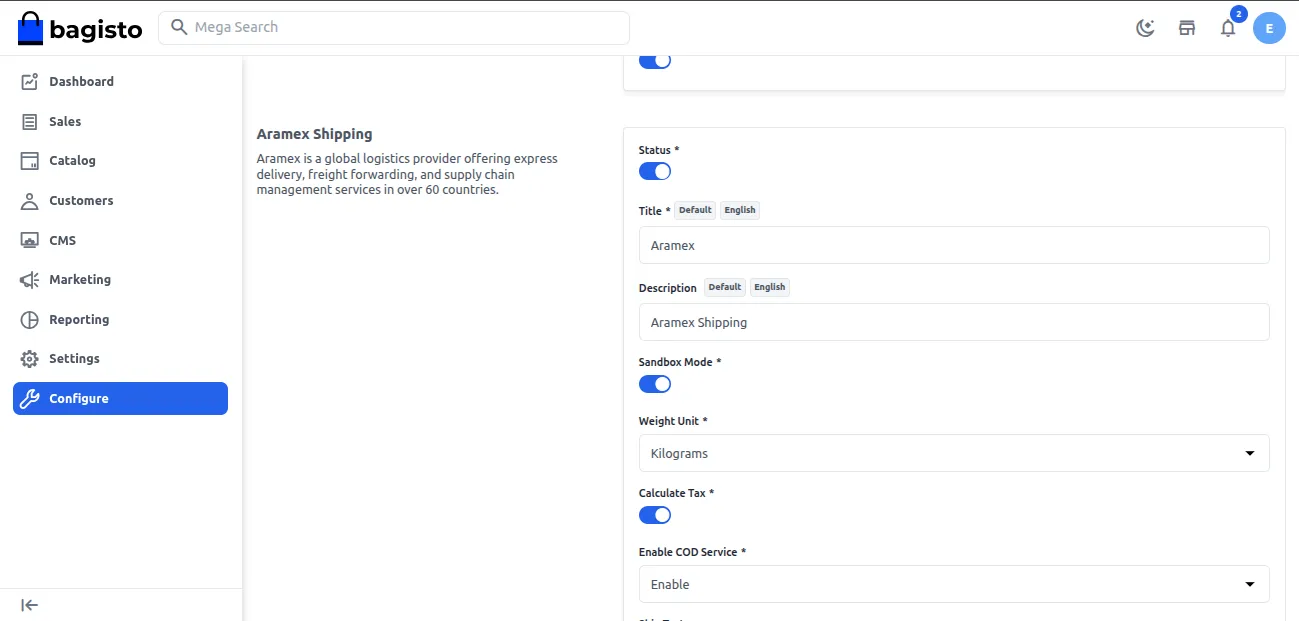Click the Aramex description paragraph
This screenshot has width=1299, height=621.
click(407, 174)
